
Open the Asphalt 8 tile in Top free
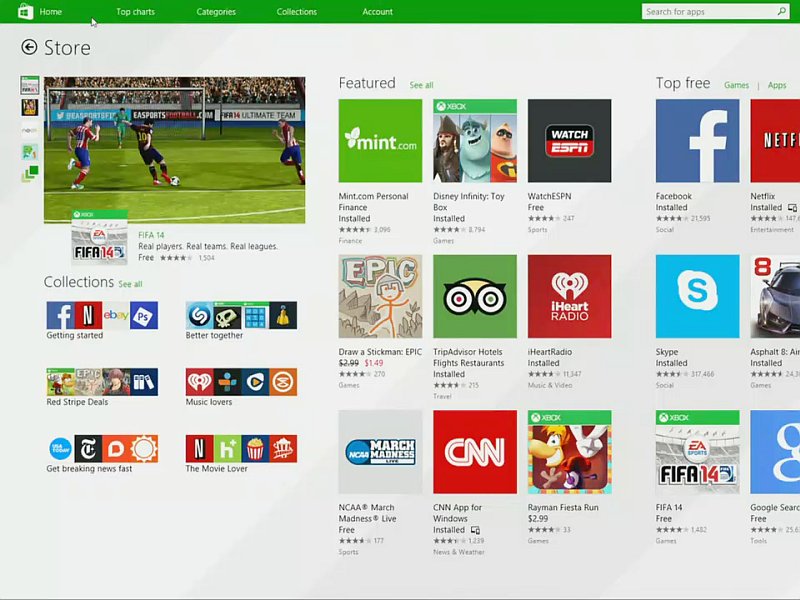(775, 296)
